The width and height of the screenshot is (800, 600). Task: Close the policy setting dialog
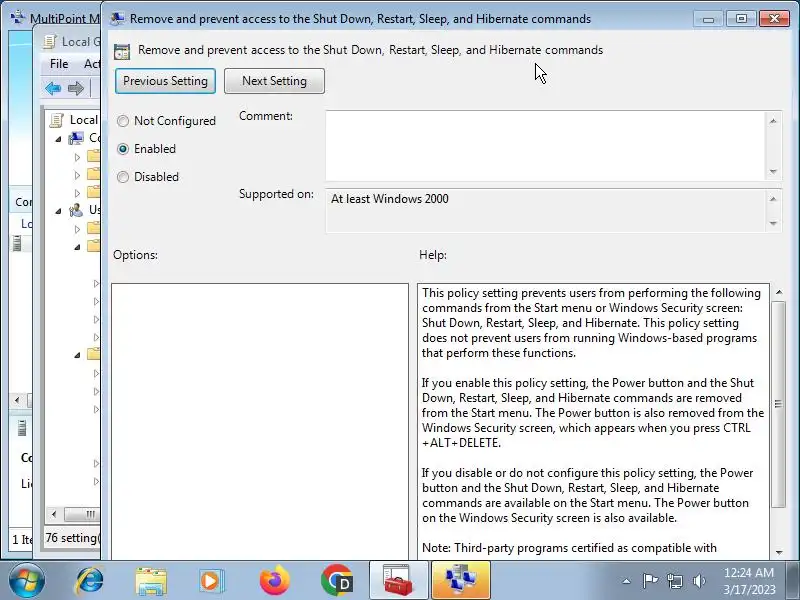[x=774, y=19]
